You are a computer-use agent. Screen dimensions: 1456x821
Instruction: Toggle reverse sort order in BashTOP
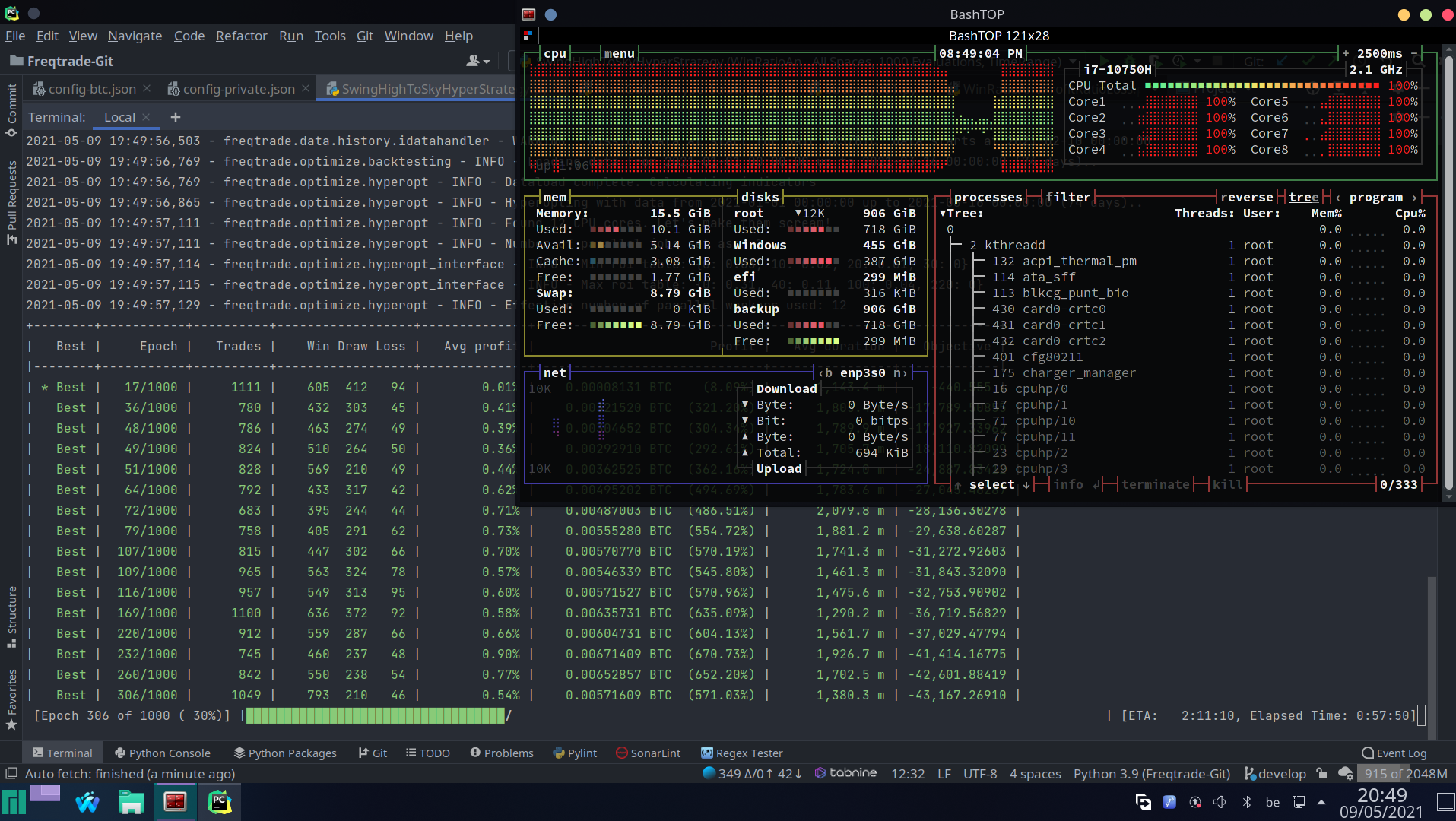coord(1247,197)
